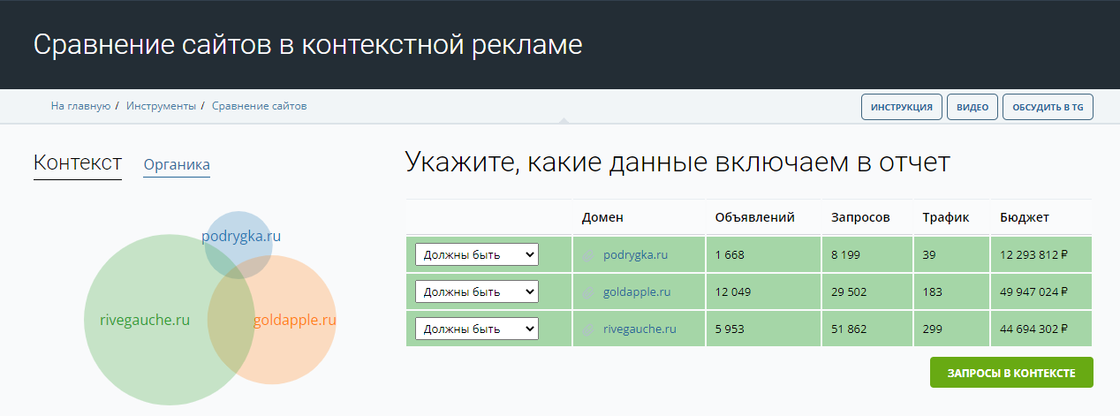This screenshot has height=416, width=1120.
Task: Switch to the Органика tab
Action: 176,165
